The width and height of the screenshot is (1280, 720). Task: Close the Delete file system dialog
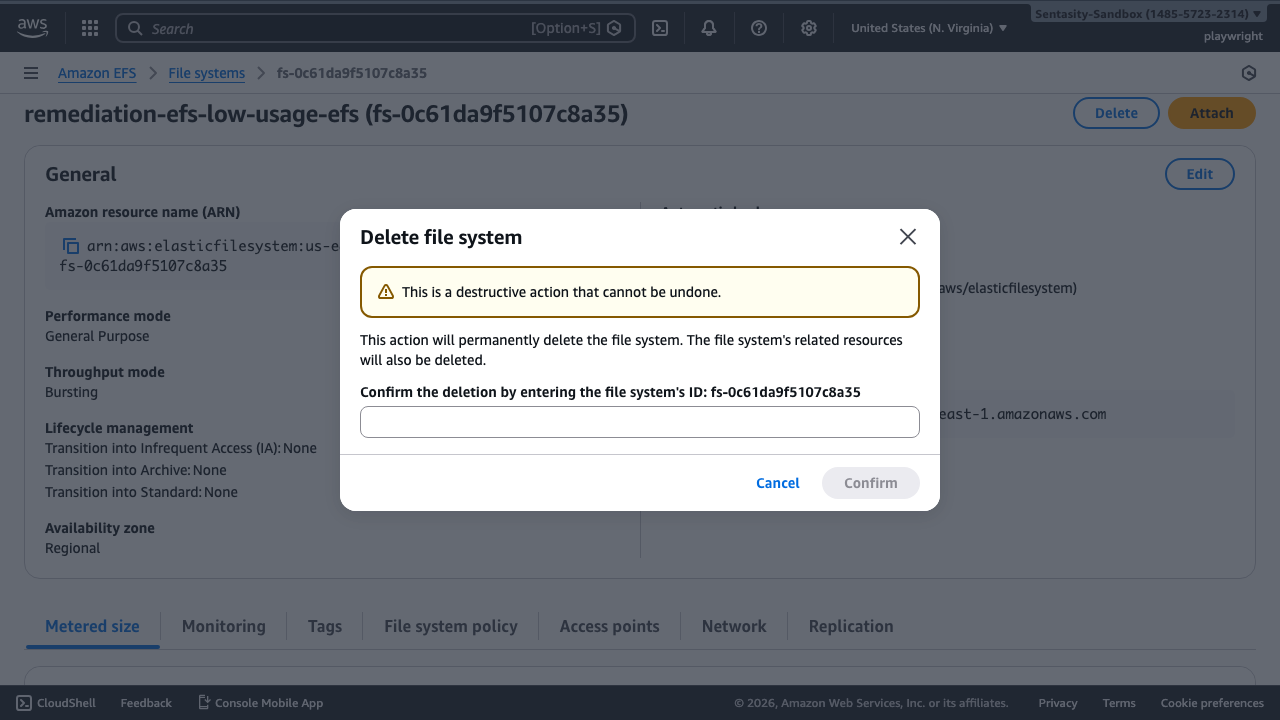click(907, 237)
